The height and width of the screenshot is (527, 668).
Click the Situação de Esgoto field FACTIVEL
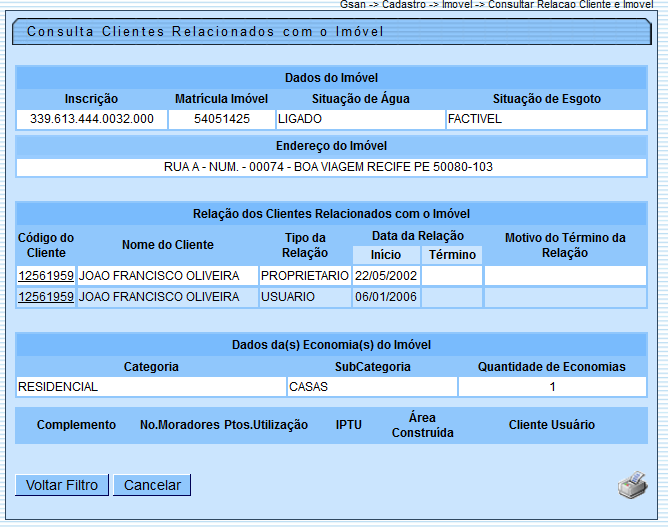pos(546,119)
